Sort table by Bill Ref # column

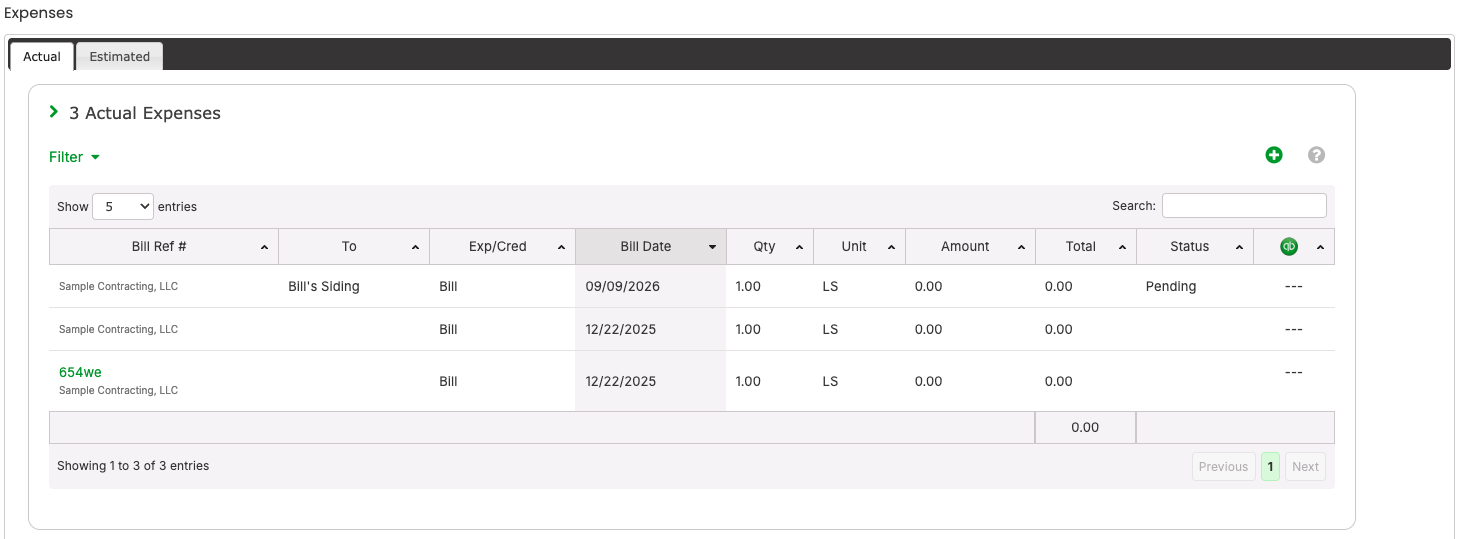164,247
